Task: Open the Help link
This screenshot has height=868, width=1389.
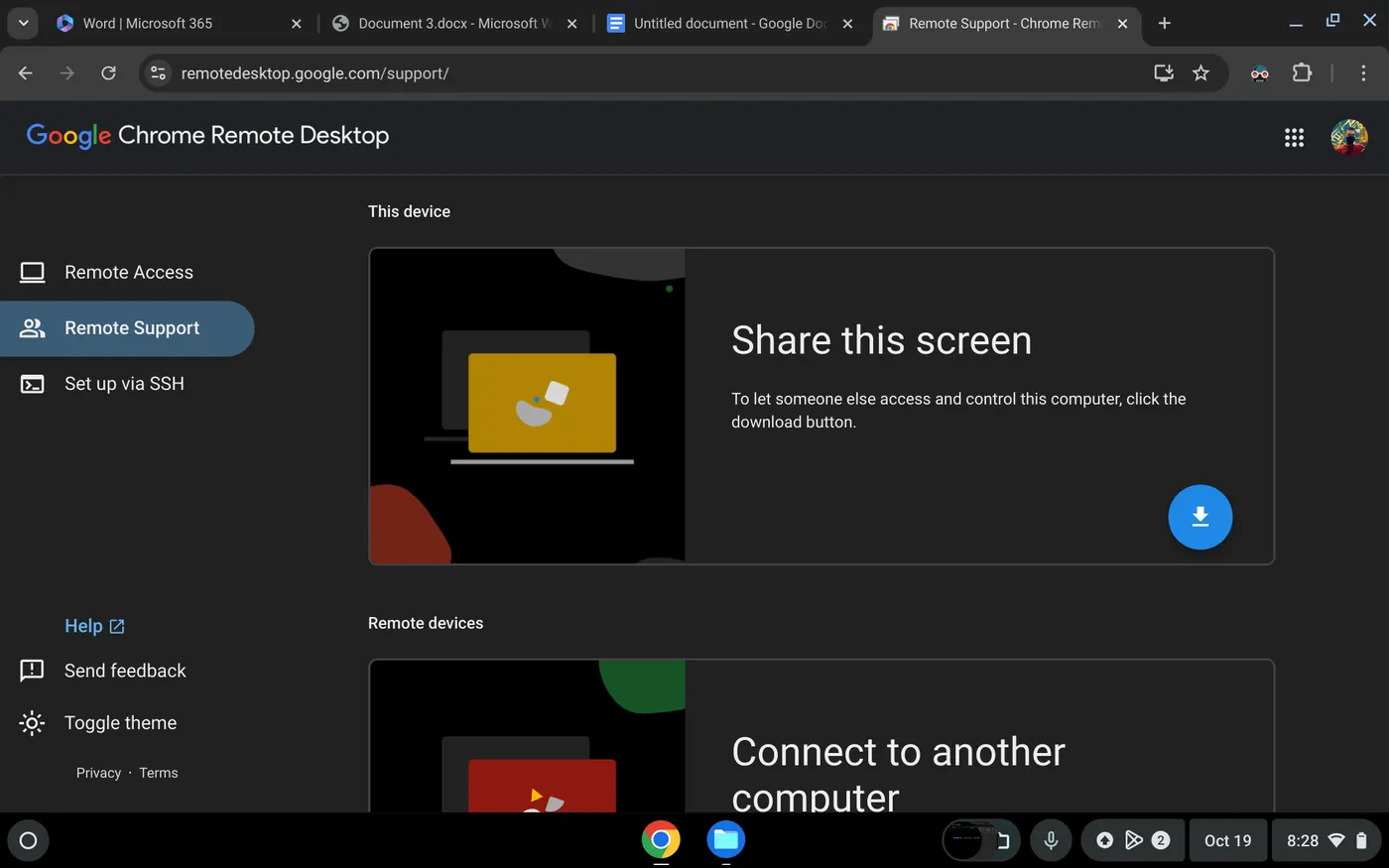Action: pos(94,626)
